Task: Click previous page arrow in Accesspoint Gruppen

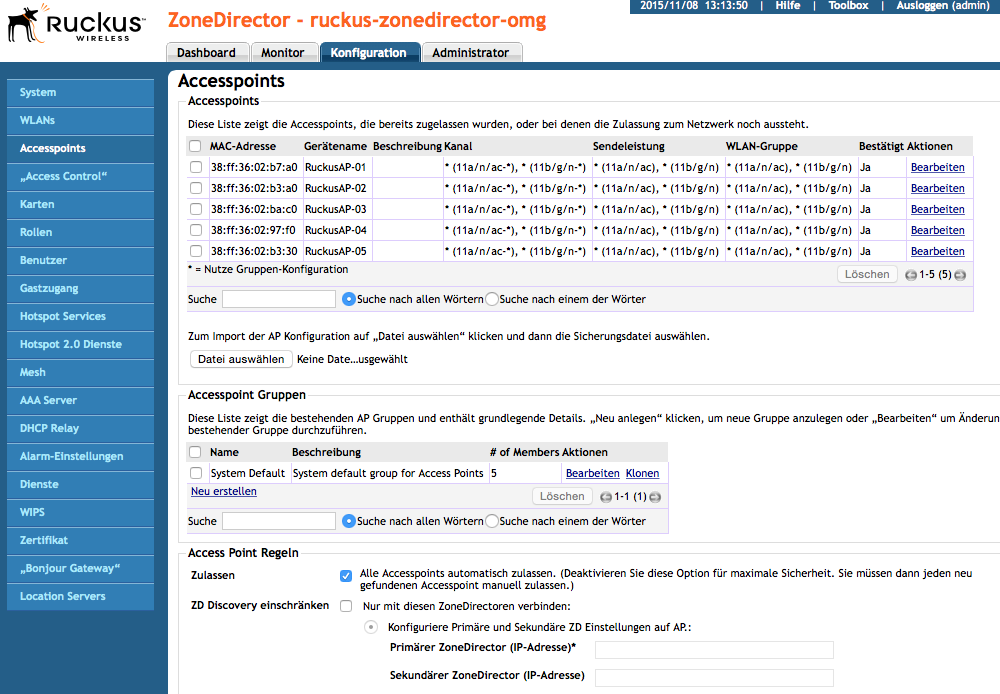Action: (x=605, y=497)
